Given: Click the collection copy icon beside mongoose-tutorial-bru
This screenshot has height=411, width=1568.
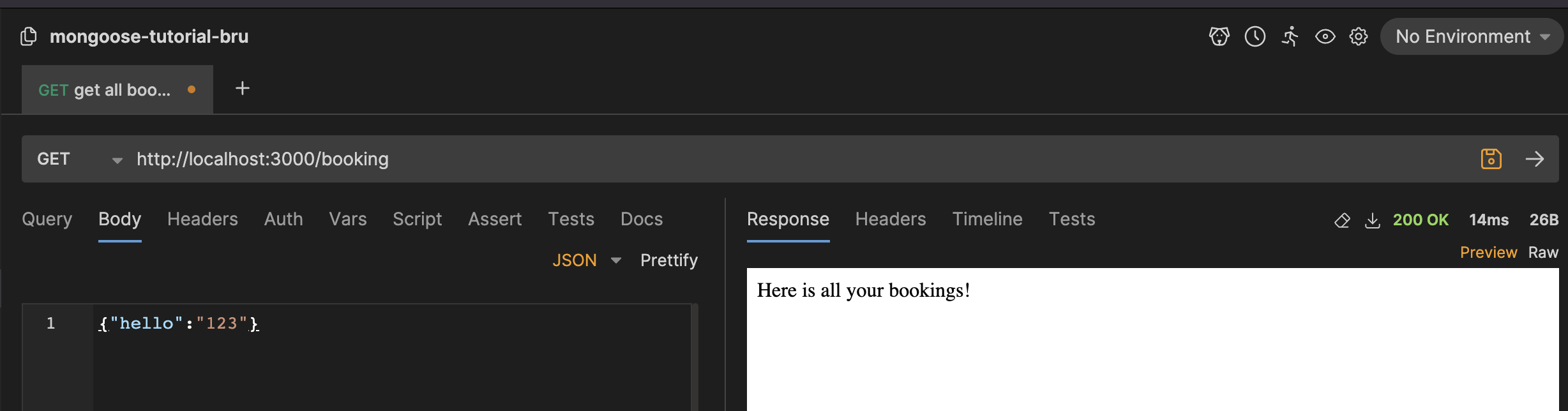Looking at the screenshot, I should [x=29, y=36].
